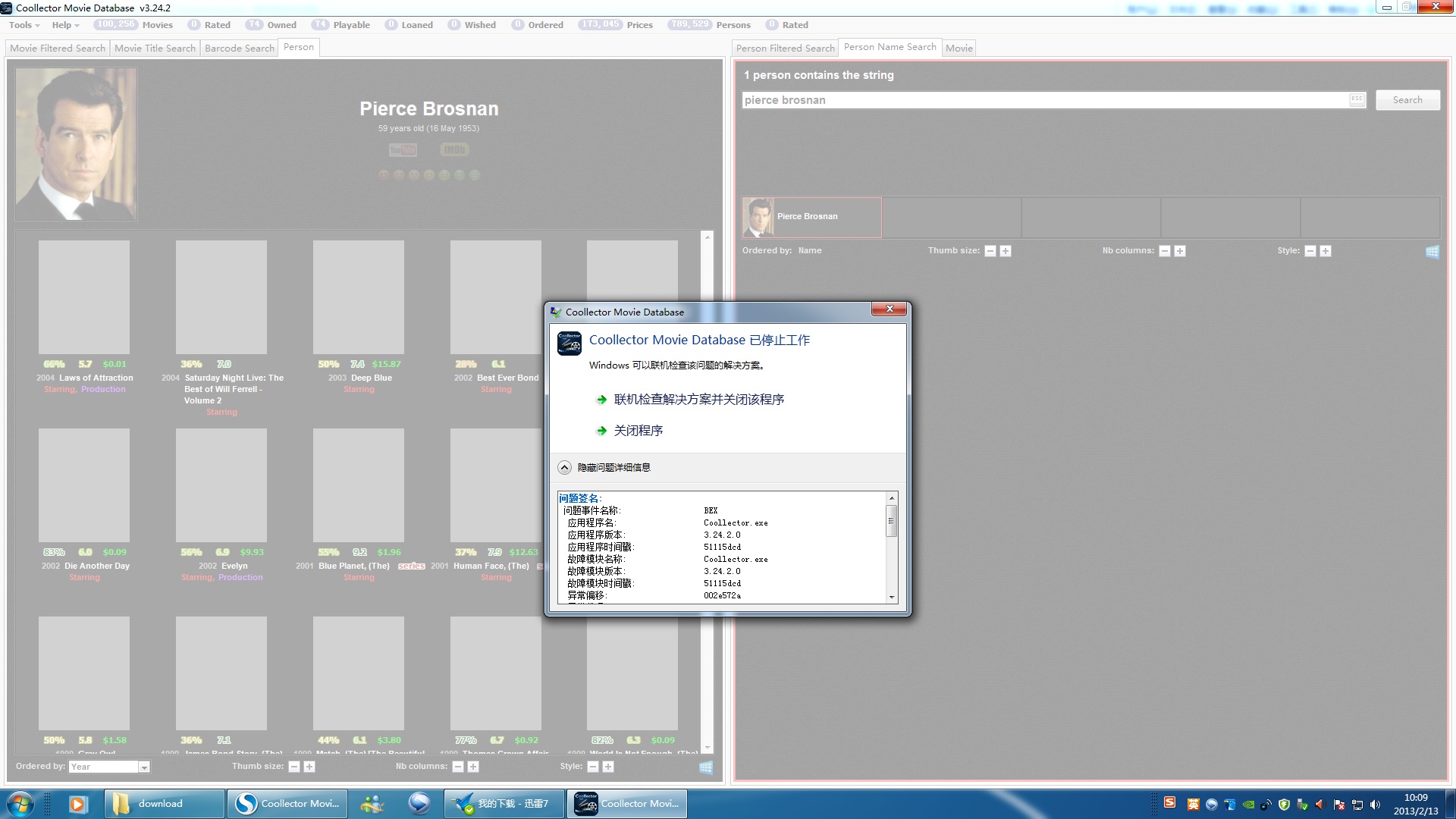This screenshot has height=819, width=1456.
Task: Click white volume speaker tray icon
Action: pyautogui.click(x=1375, y=805)
